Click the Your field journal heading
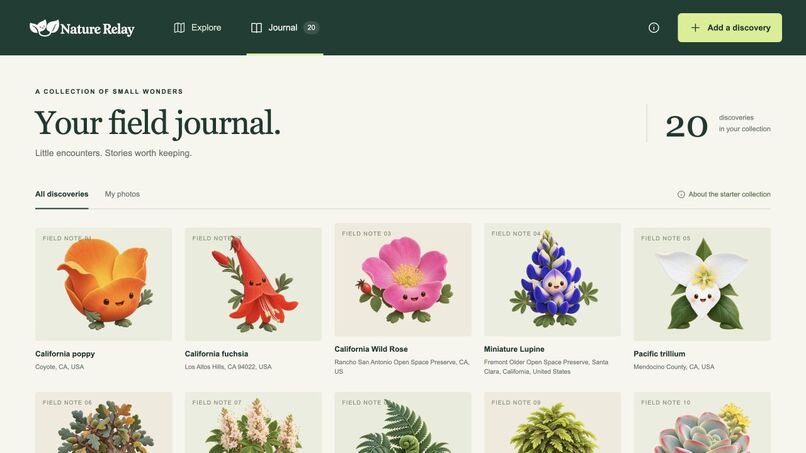The width and height of the screenshot is (806, 453). [158, 123]
